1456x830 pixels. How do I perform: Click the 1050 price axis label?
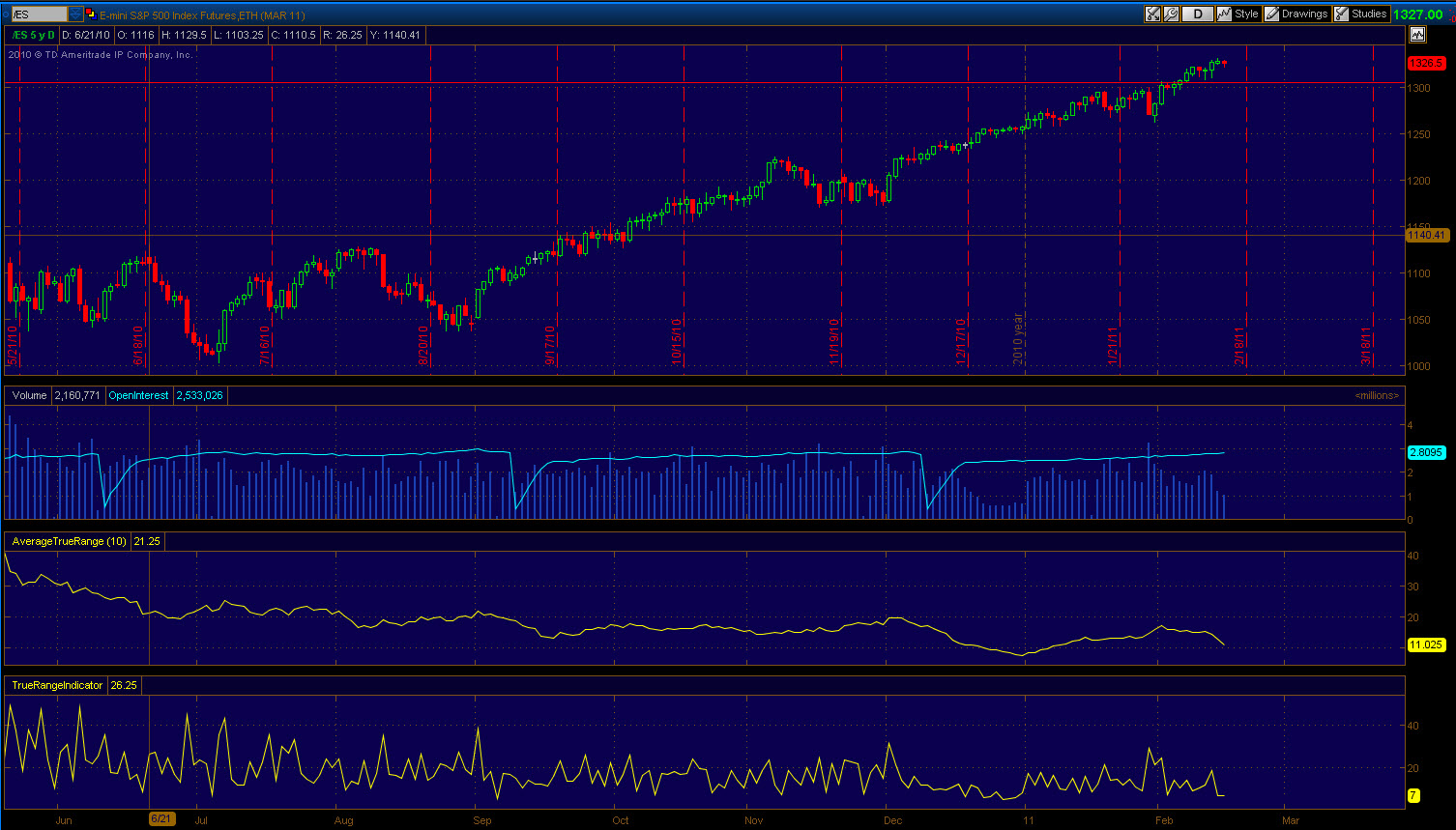[1418, 320]
